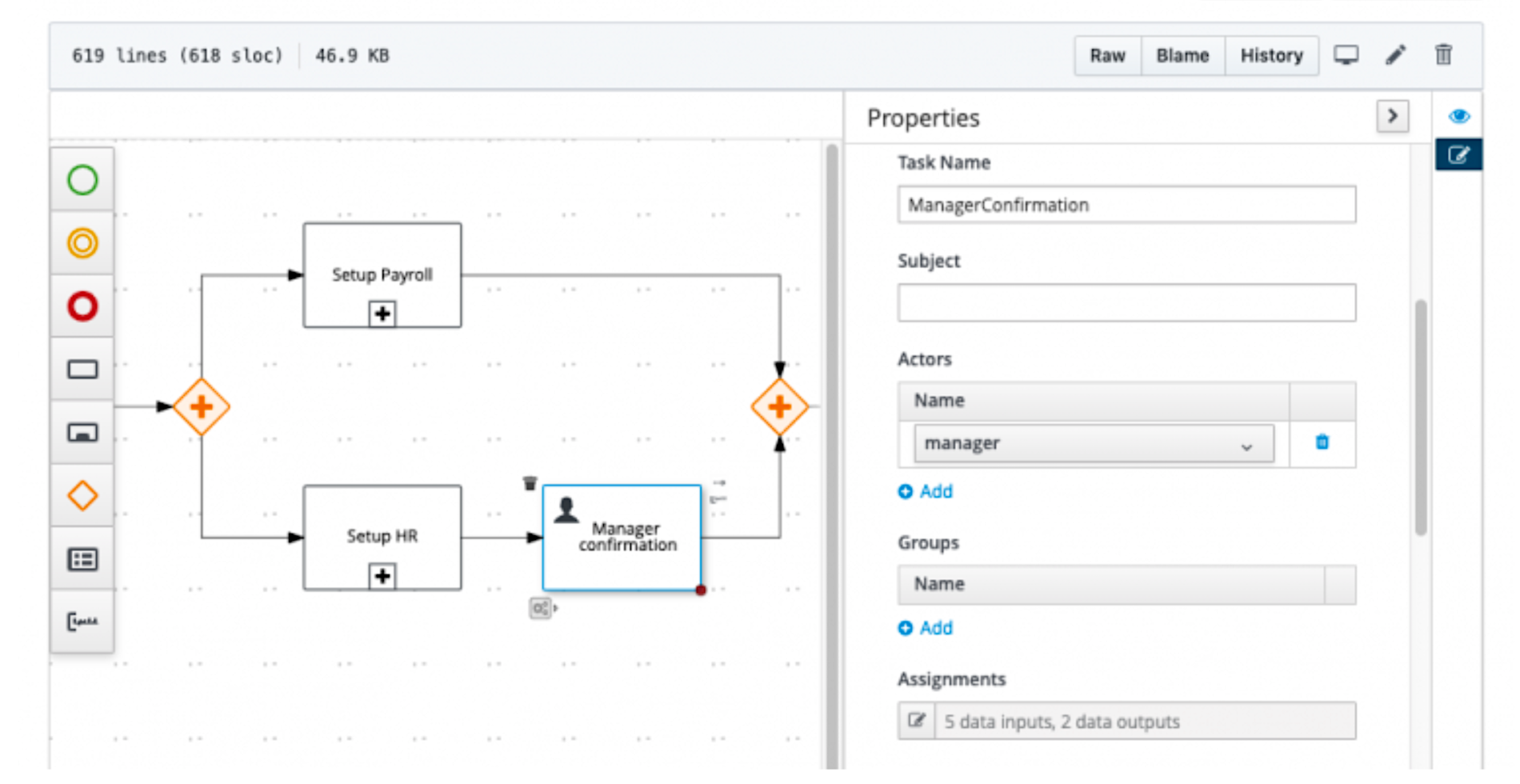Add a new actor under Actors

pyautogui.click(x=926, y=491)
